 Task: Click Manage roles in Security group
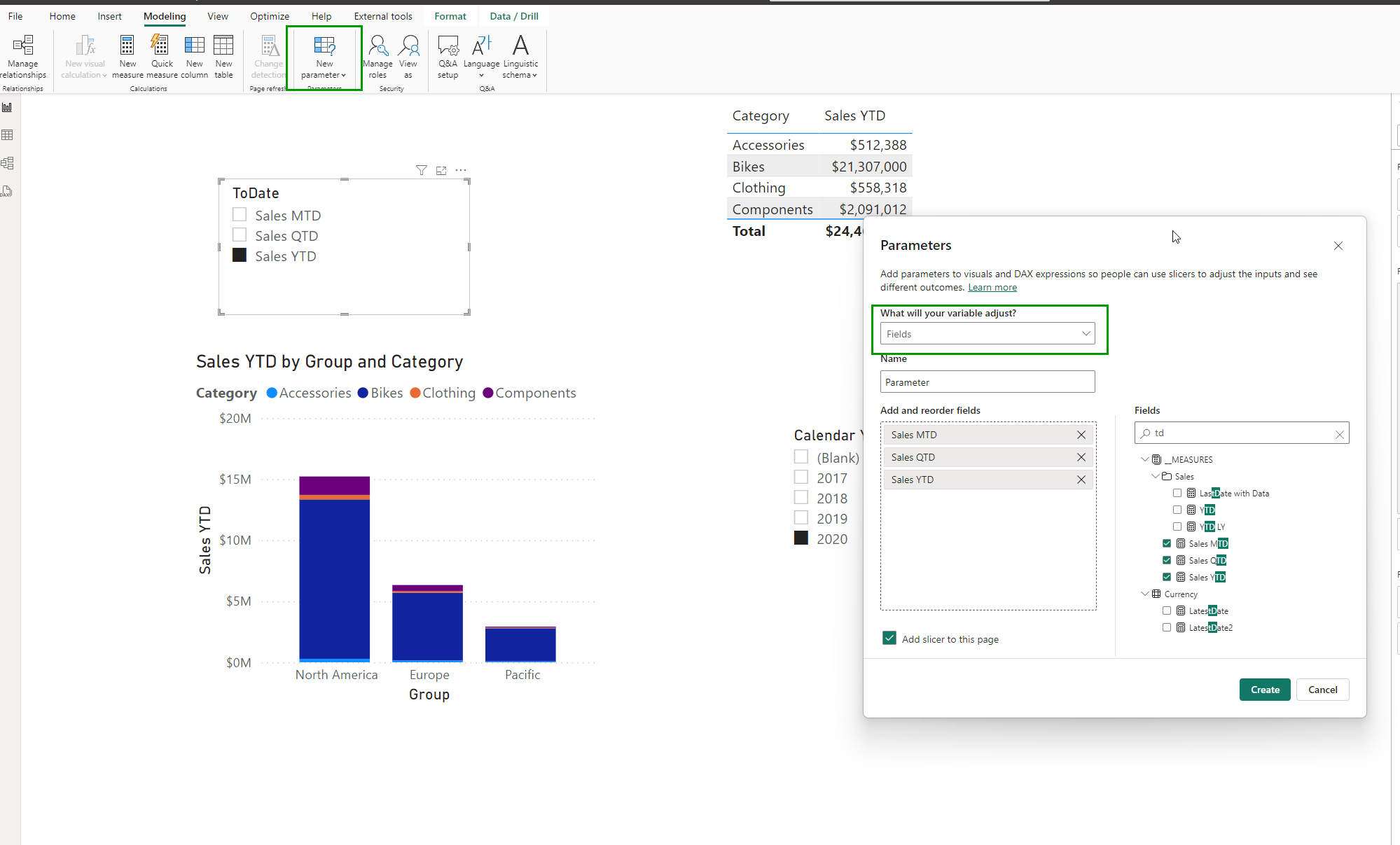(x=377, y=57)
